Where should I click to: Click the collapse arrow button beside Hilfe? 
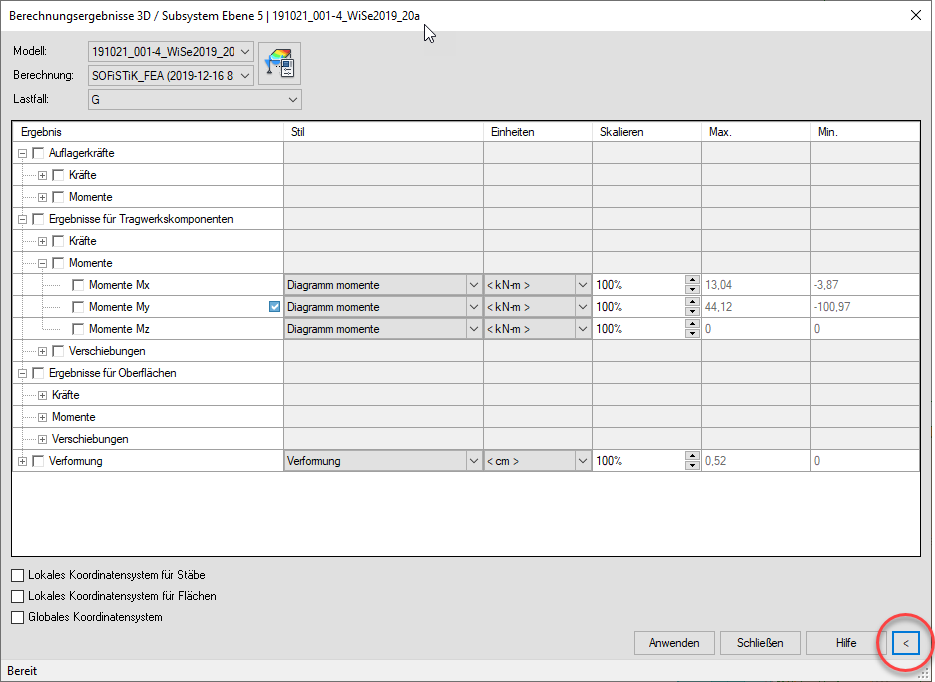point(905,643)
